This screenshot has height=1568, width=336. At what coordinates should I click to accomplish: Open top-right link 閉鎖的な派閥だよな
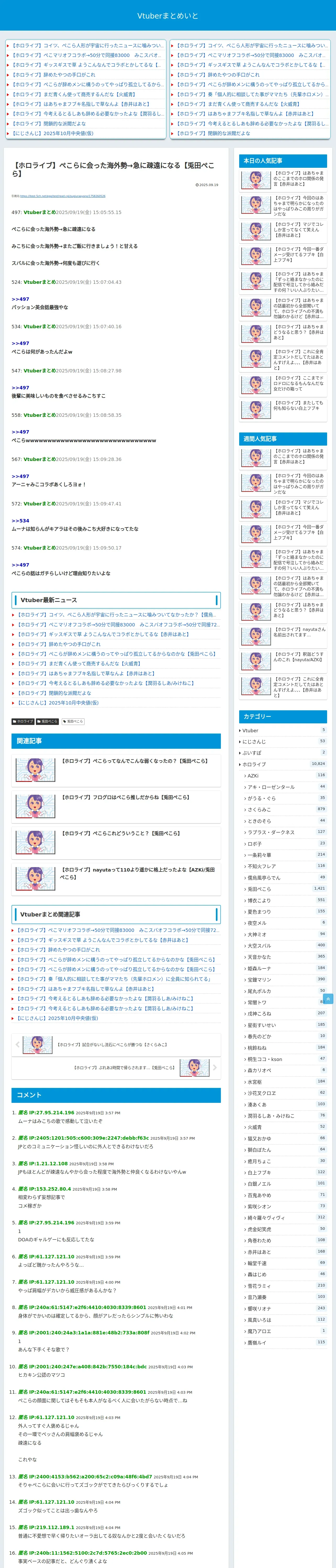(213, 133)
